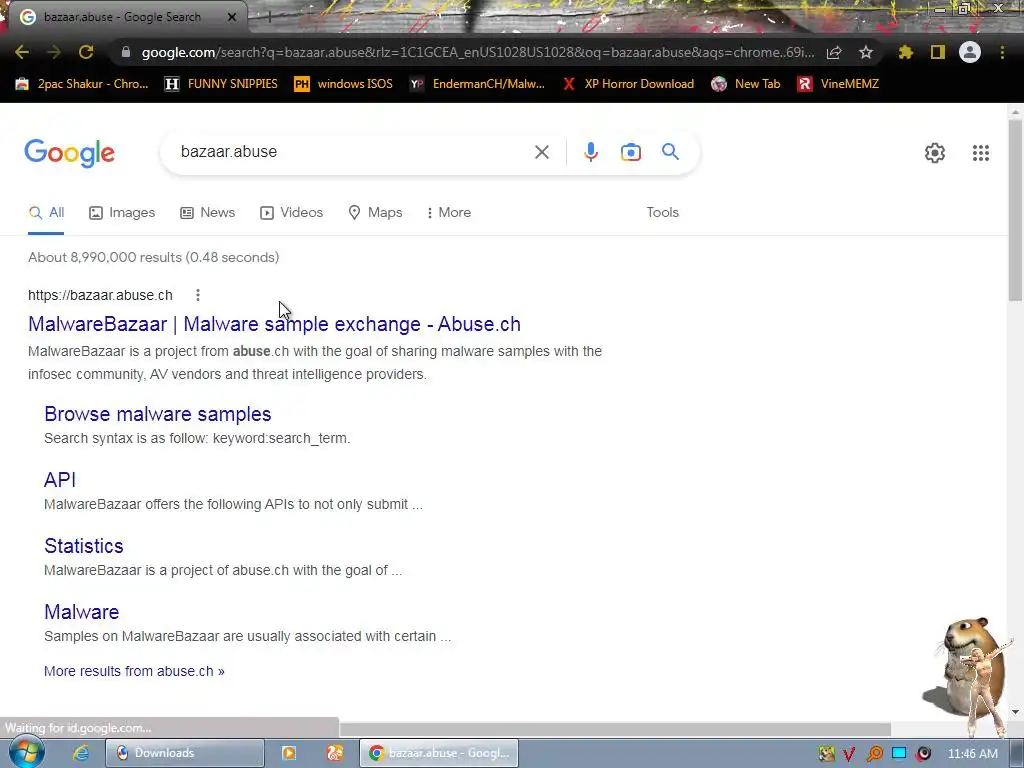Click the red V tray icon
The image size is (1024, 768).
(x=850, y=754)
